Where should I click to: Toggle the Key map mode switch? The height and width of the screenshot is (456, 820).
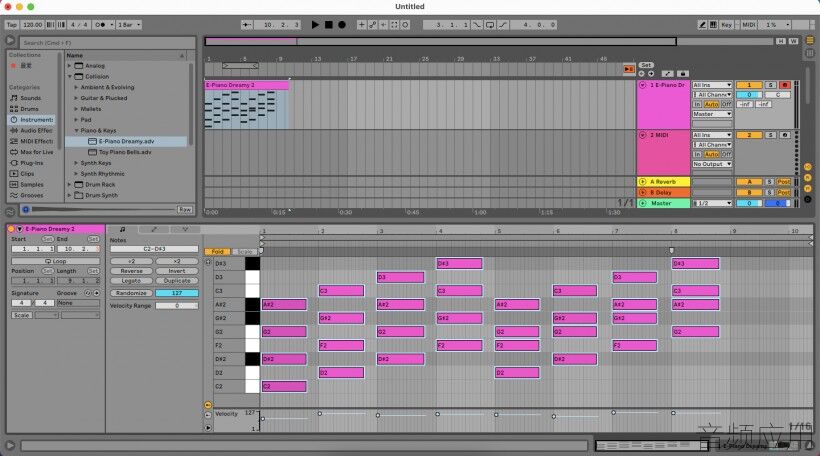(726, 25)
